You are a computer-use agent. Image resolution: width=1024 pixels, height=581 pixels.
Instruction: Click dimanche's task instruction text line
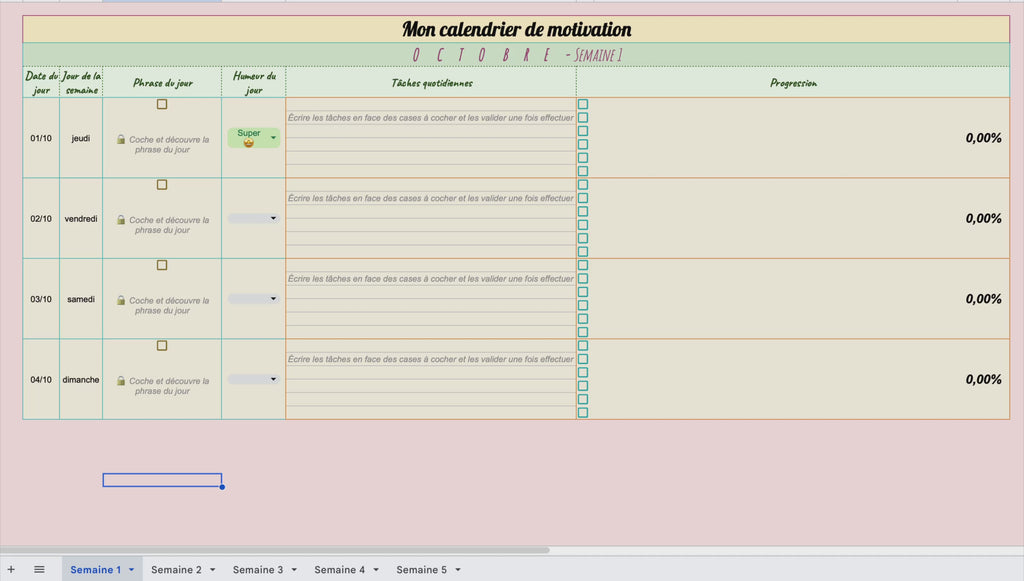click(x=430, y=359)
